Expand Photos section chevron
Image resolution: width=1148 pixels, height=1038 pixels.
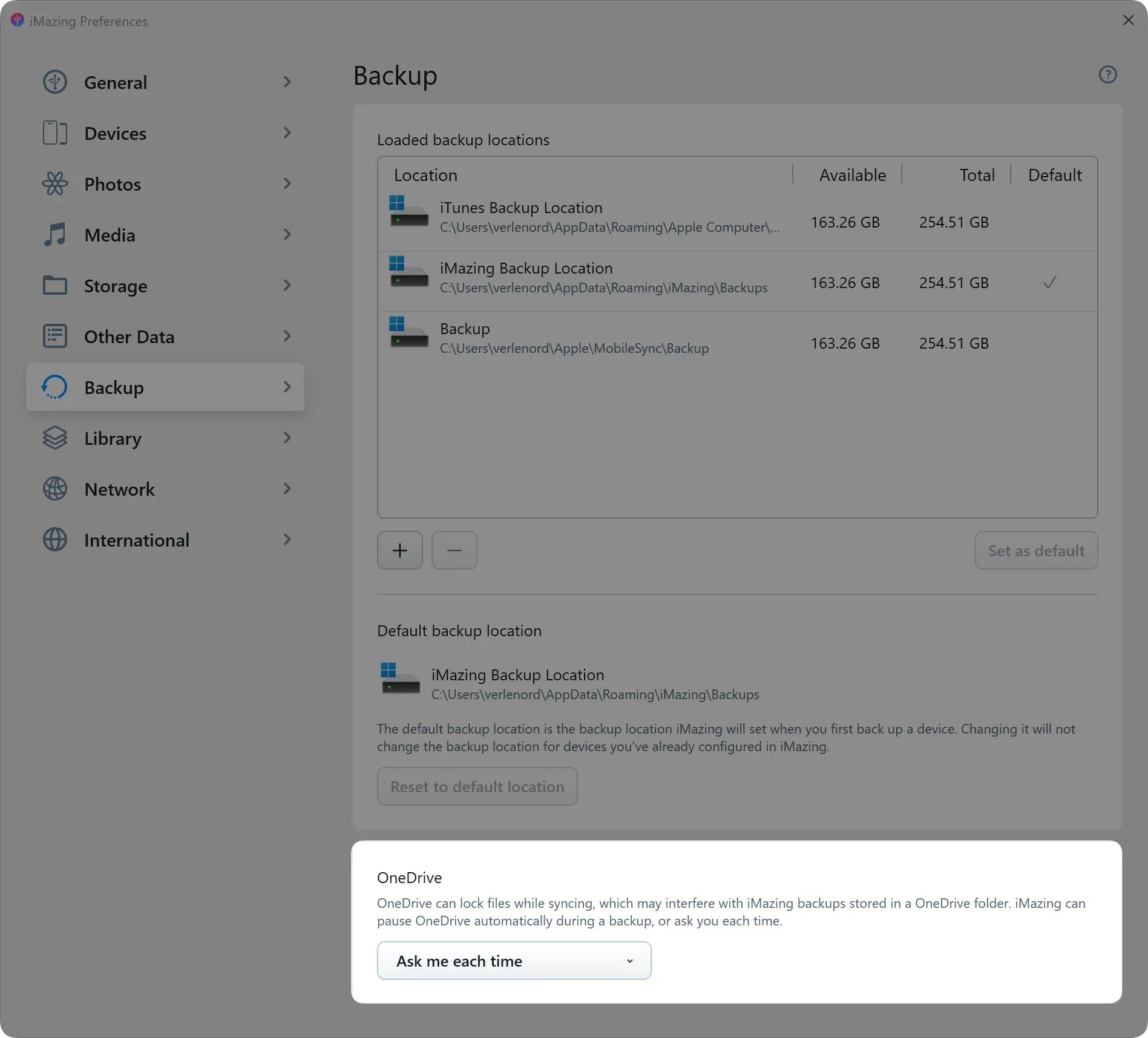pos(287,183)
